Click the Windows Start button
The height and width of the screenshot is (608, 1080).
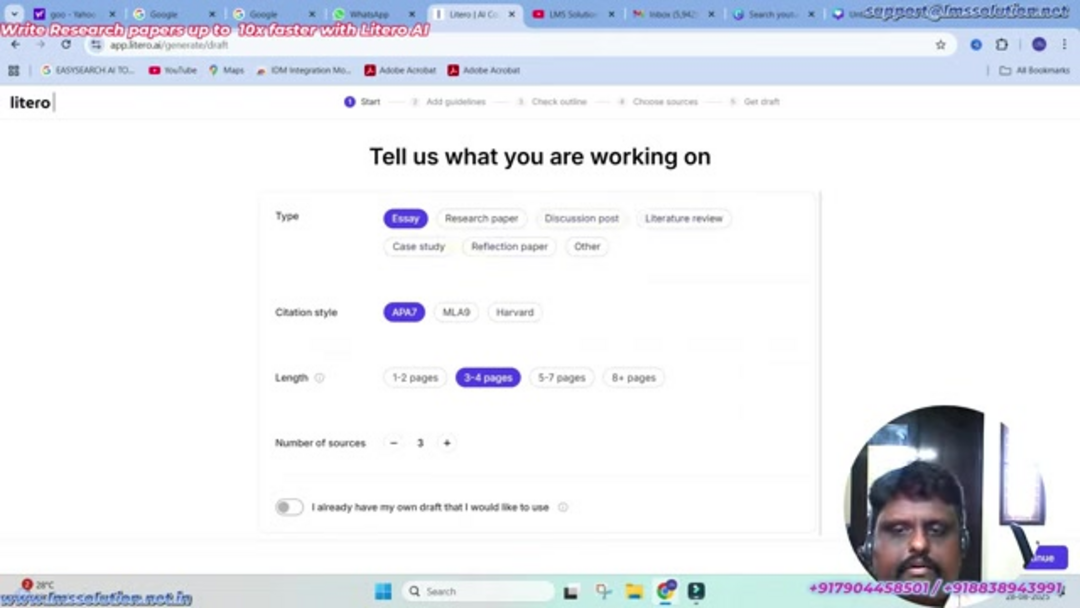point(383,591)
